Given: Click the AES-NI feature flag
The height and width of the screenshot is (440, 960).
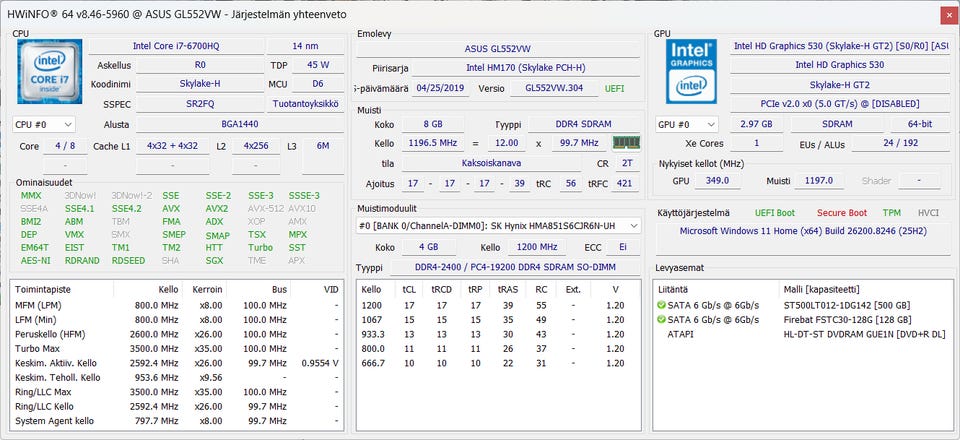Looking at the screenshot, I should [x=35, y=261].
